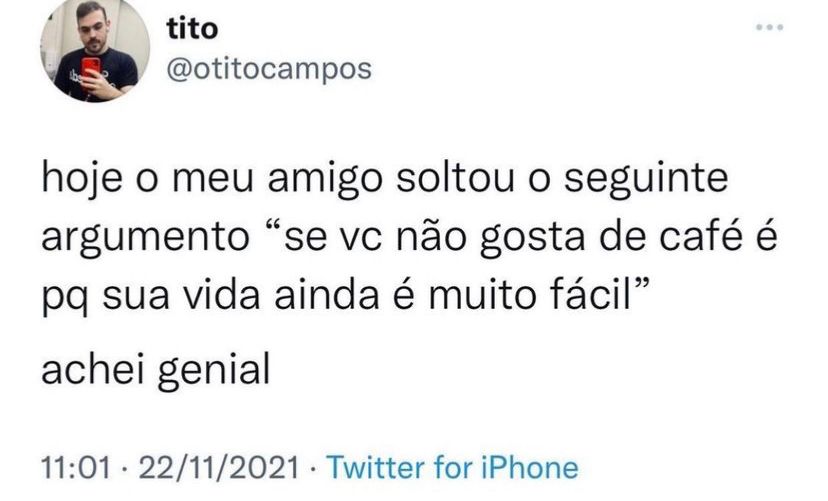Image resolution: width=828 pixels, height=501 pixels.
Task: Open the three-dot more options menu
Action: click(769, 27)
